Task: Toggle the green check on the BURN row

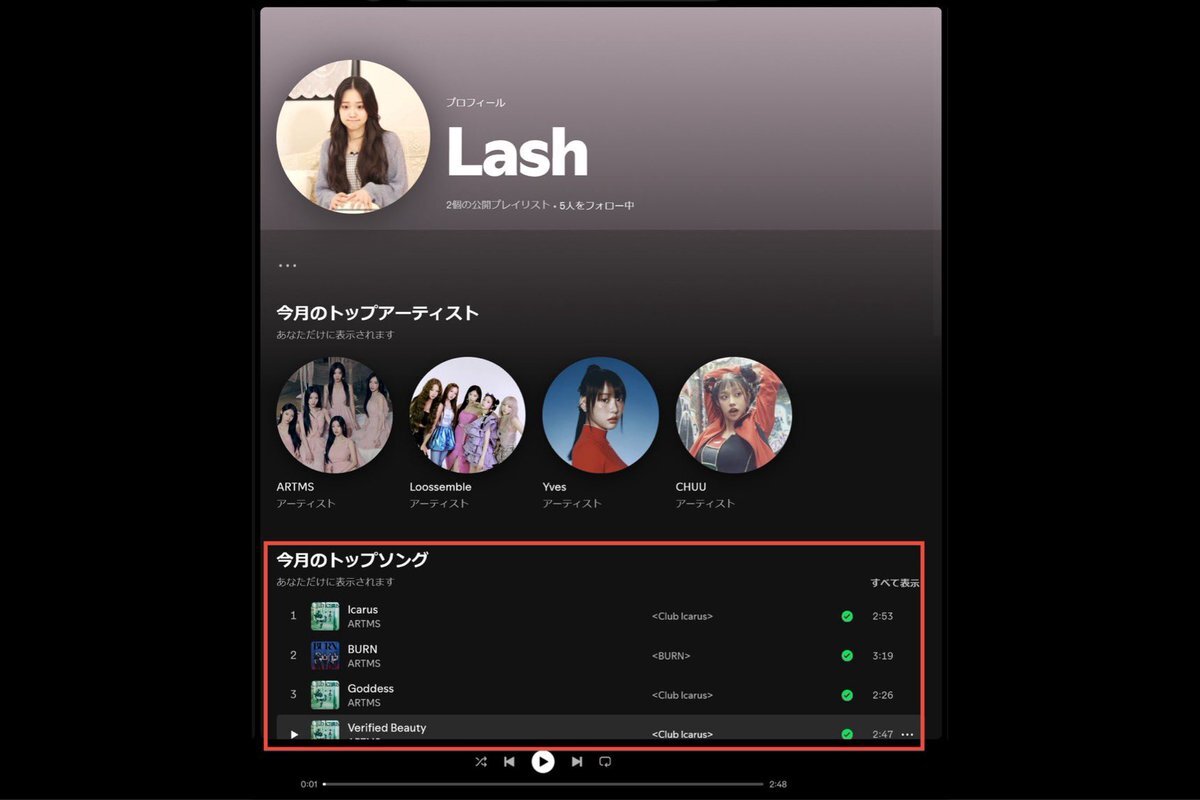Action: click(847, 656)
